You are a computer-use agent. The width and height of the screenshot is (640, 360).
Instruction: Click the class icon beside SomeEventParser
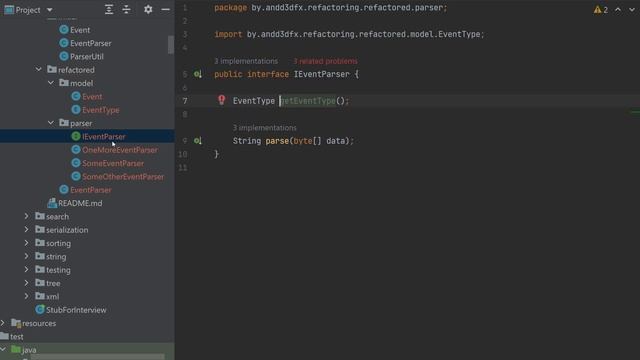(x=76, y=163)
